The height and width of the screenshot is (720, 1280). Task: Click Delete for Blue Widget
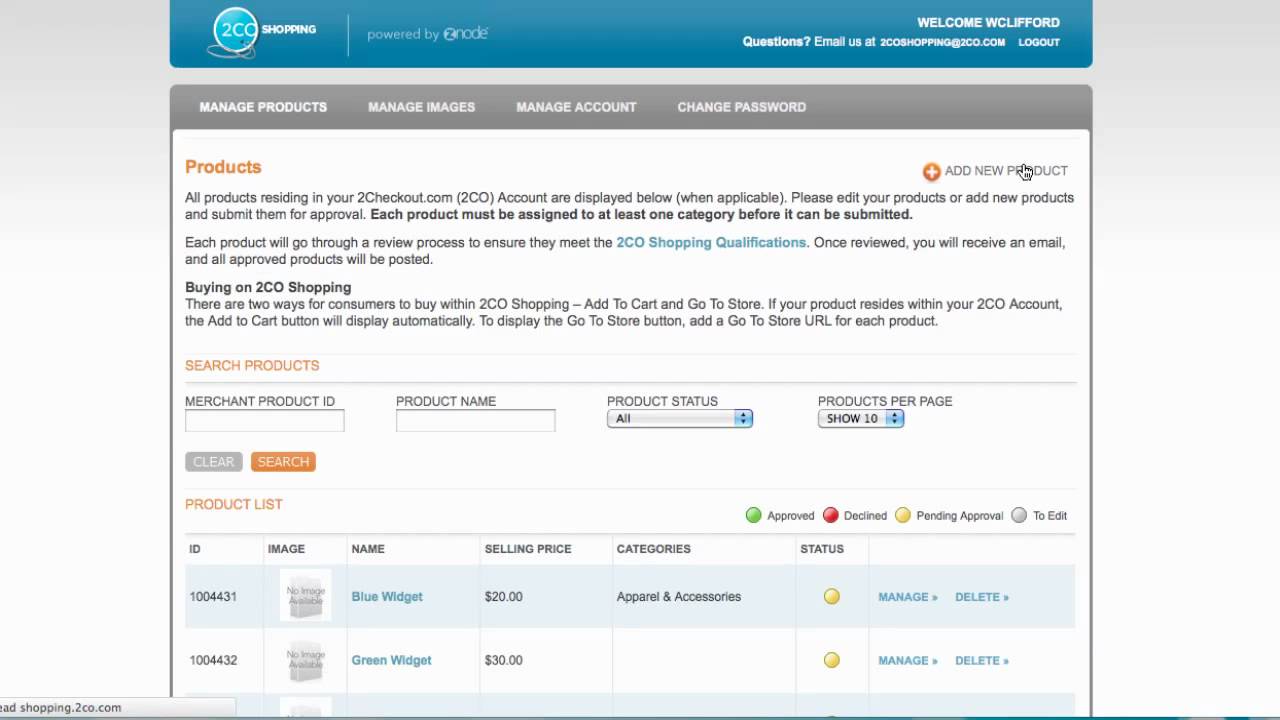(982, 597)
